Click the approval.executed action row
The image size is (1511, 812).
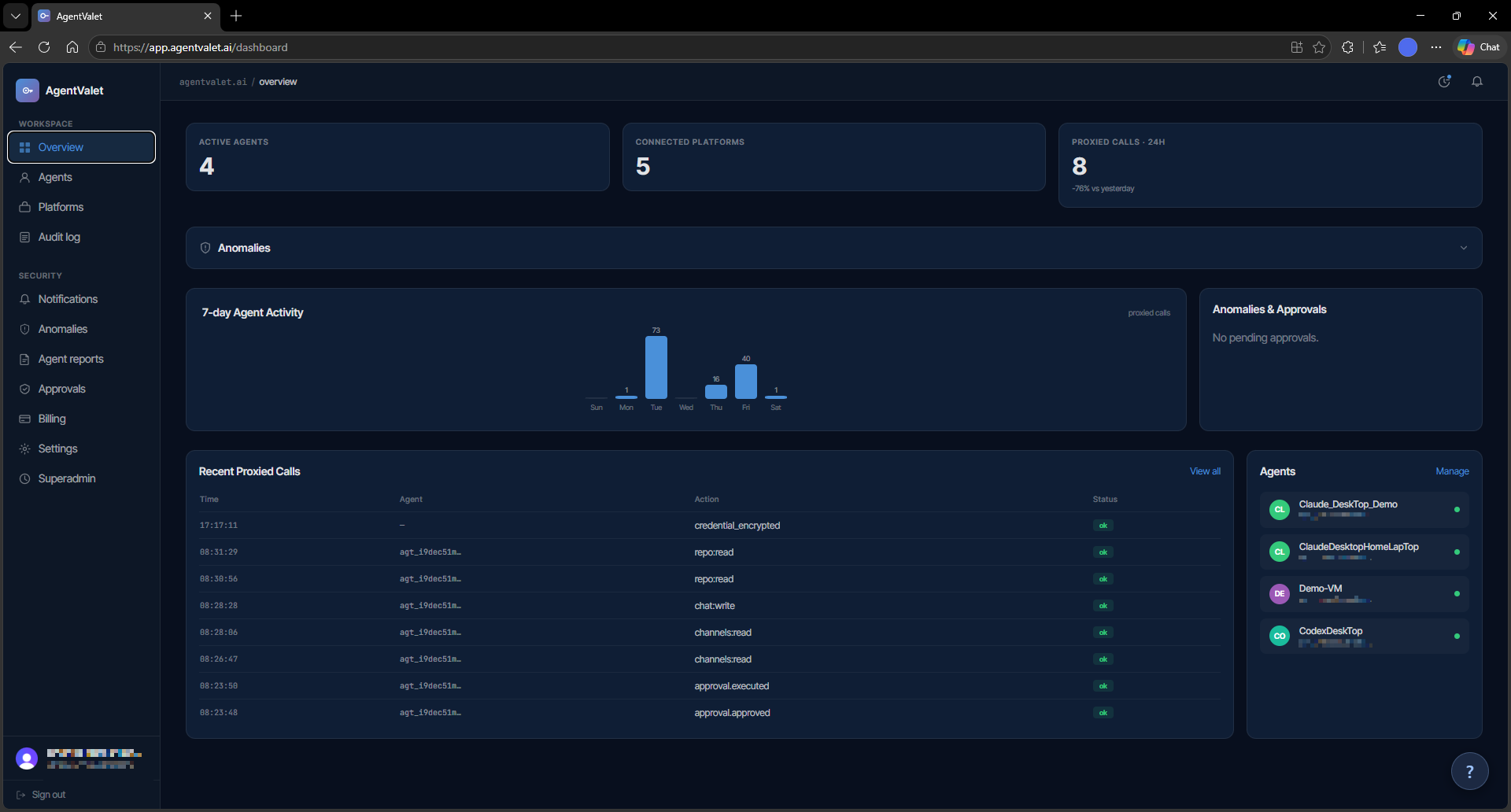point(709,686)
